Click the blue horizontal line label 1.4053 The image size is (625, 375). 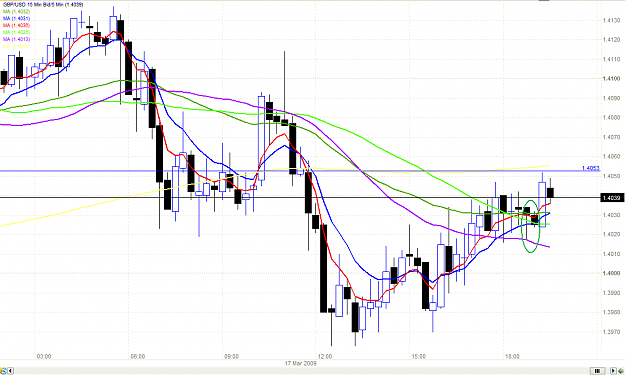(x=591, y=168)
